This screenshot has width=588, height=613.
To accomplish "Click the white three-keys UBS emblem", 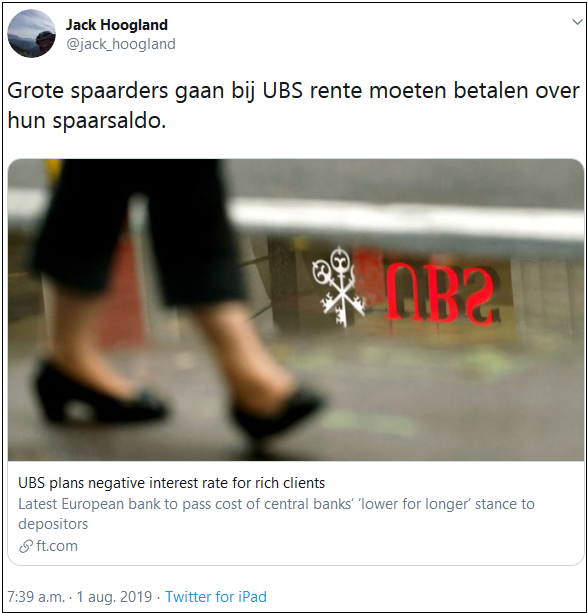I will point(339,287).
